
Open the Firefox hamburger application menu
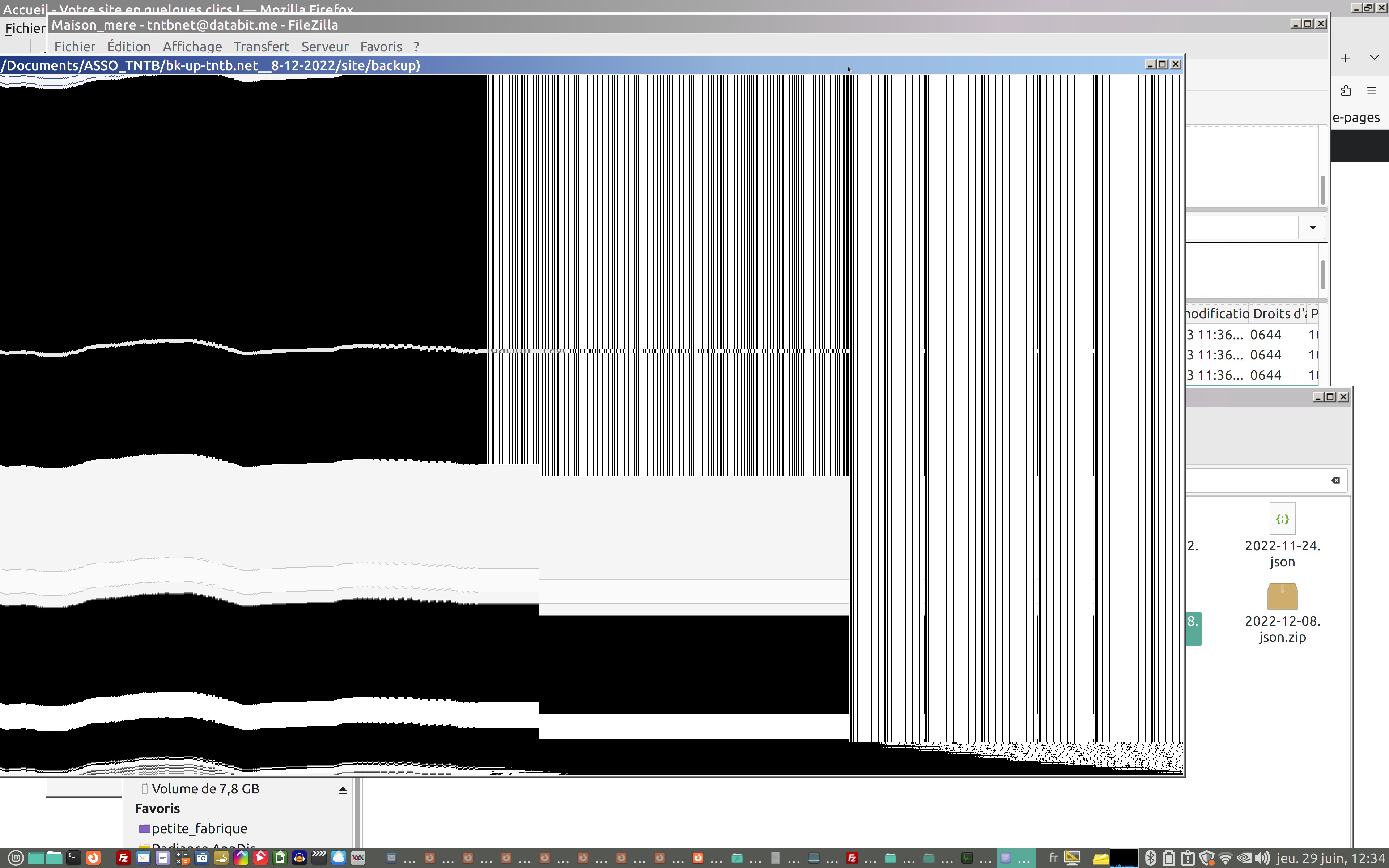(x=1372, y=91)
